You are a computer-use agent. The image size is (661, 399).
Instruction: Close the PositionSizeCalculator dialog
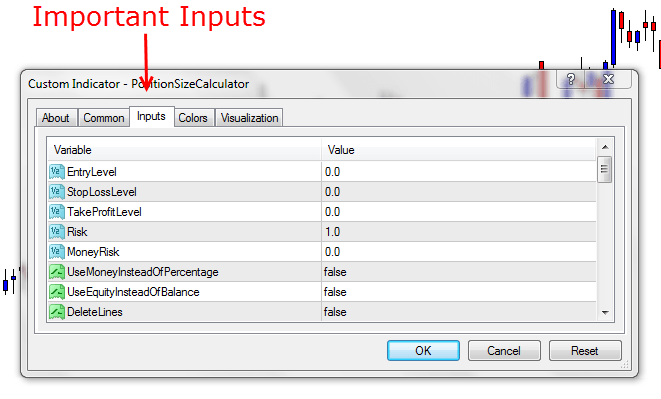click(608, 79)
